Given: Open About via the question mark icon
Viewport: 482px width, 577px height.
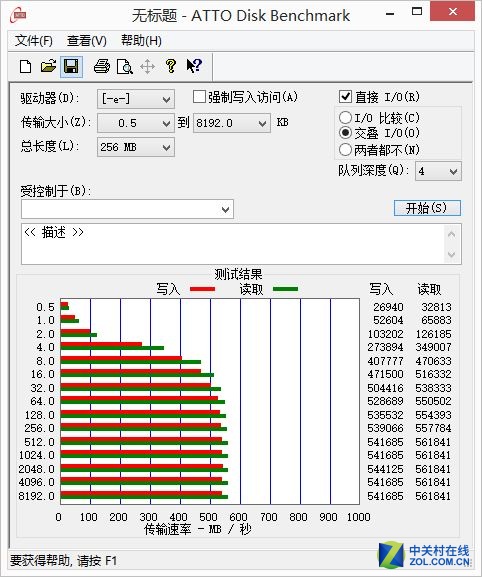Looking at the screenshot, I should coord(171,67).
